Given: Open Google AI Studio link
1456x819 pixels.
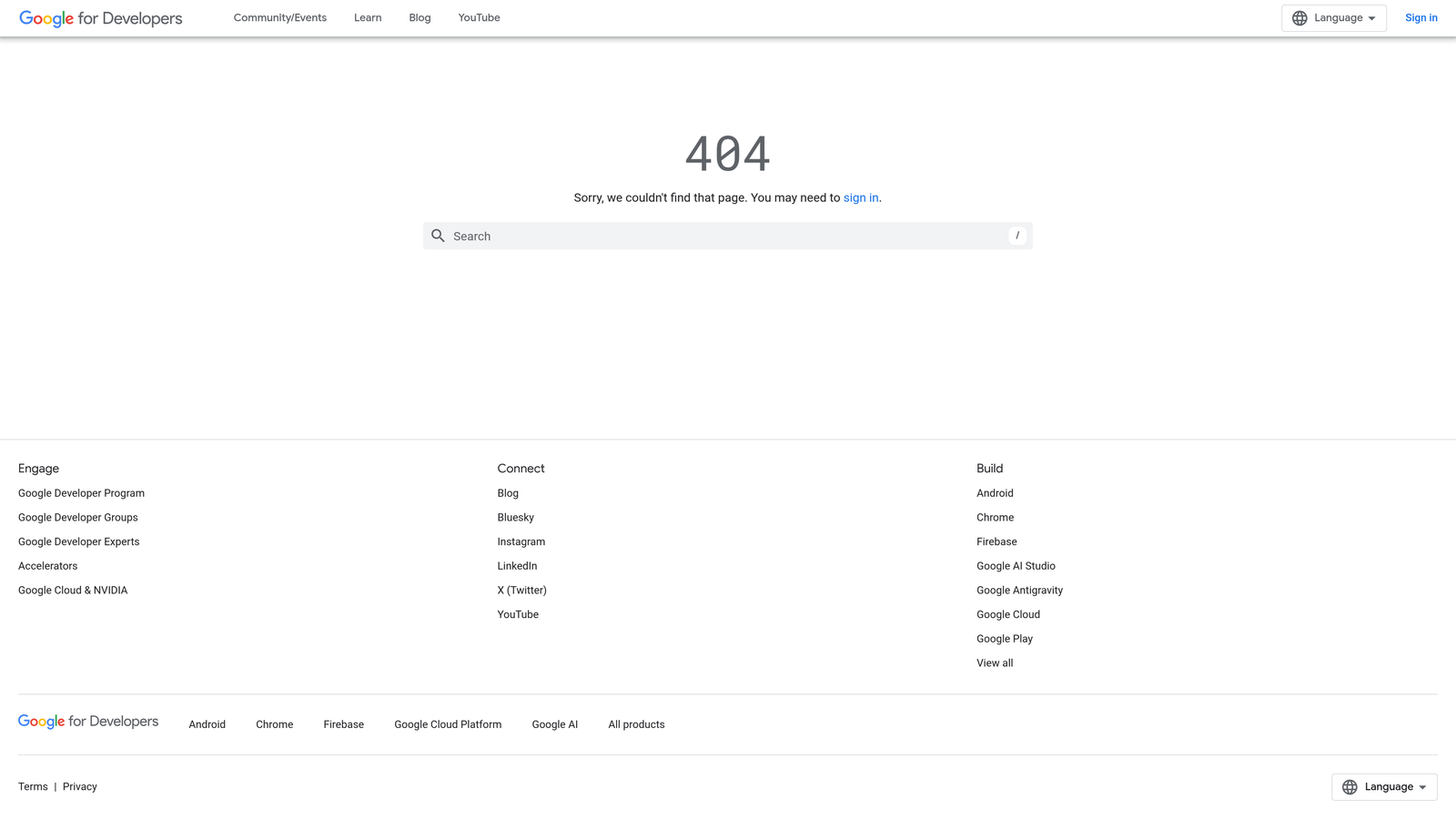Looking at the screenshot, I should pos(1016,566).
